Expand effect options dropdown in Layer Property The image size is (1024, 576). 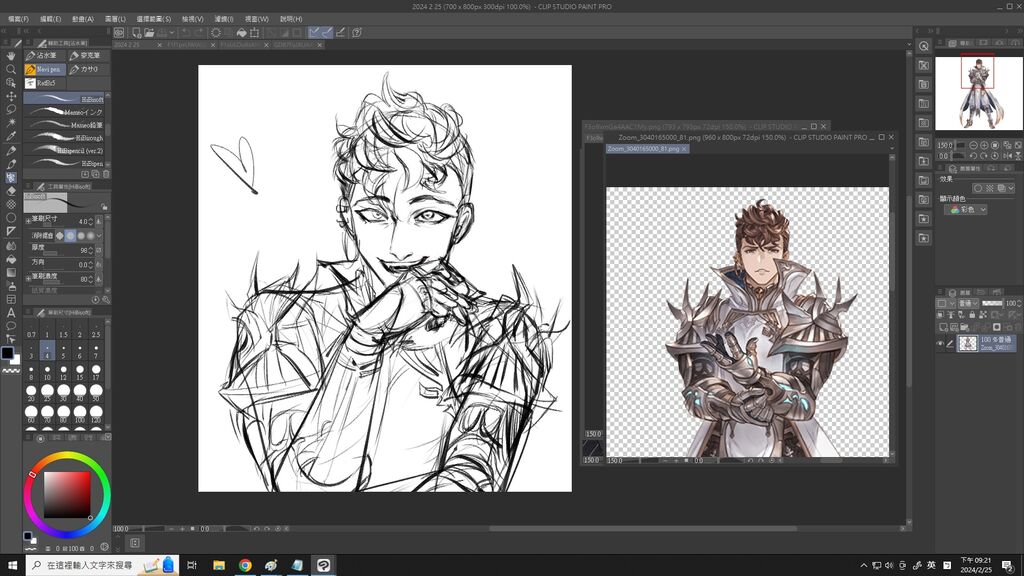tap(1012, 188)
